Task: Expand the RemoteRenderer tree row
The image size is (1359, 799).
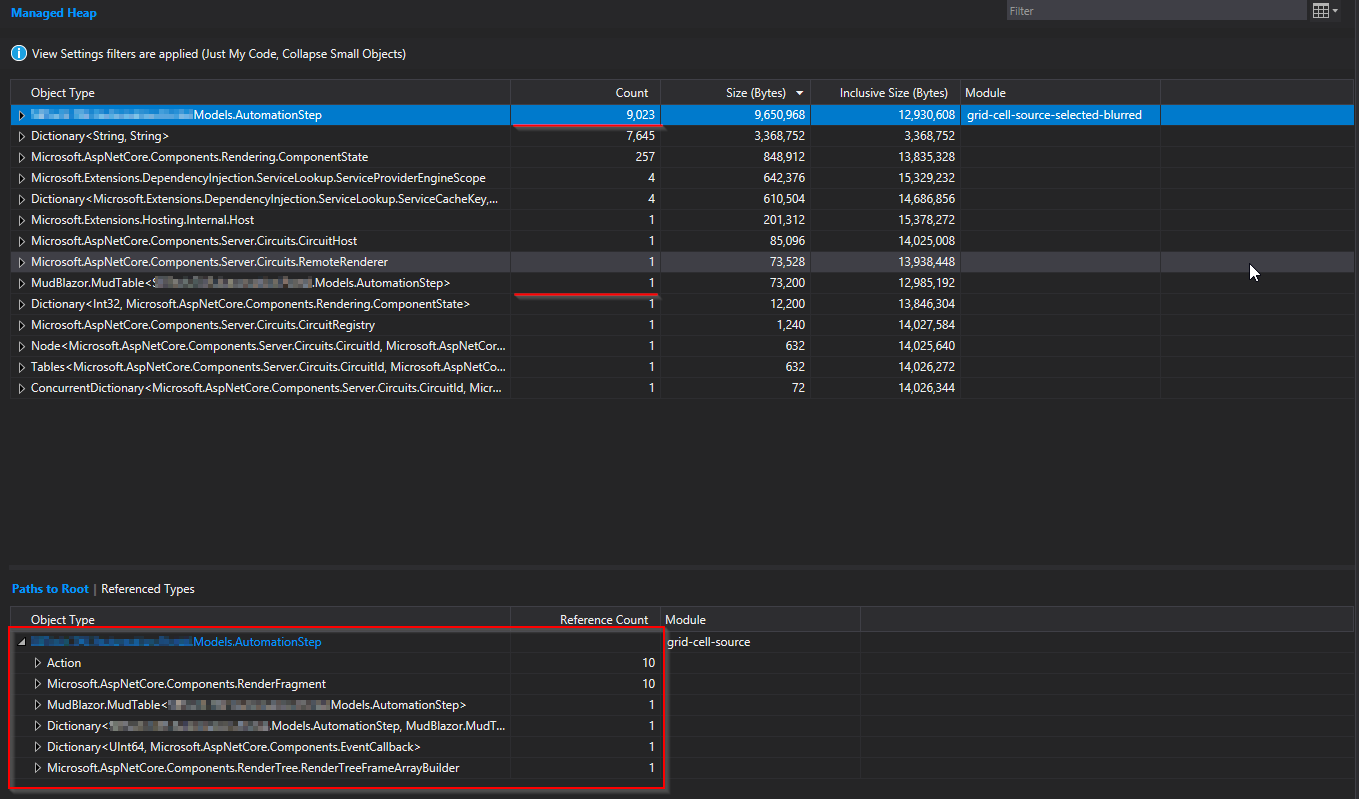Action: [21, 261]
